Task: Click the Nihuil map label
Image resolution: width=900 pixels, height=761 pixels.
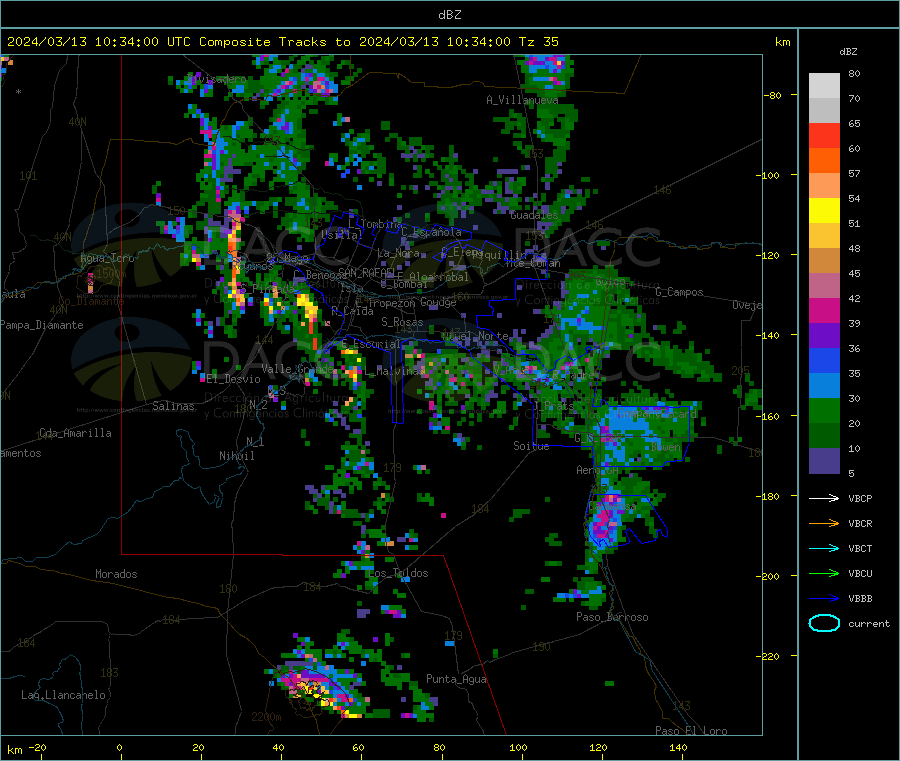Action: click(236, 456)
